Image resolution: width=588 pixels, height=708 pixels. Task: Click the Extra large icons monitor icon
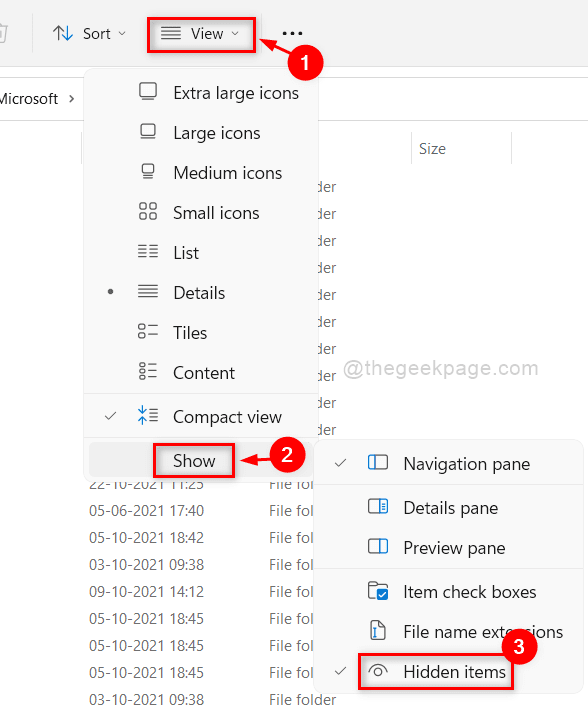(148, 92)
